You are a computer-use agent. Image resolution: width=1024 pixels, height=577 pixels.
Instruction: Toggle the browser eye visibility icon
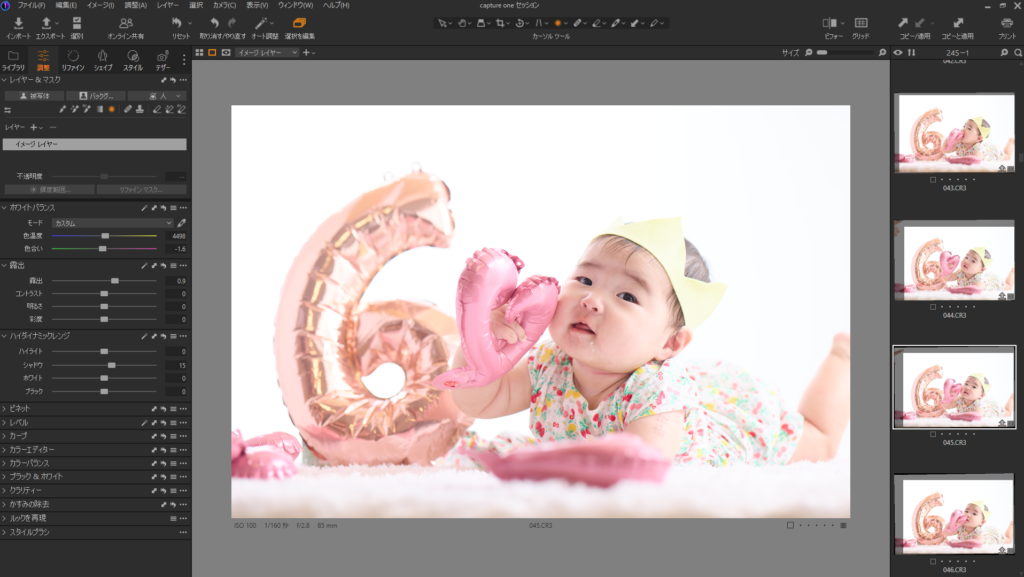tap(898, 52)
